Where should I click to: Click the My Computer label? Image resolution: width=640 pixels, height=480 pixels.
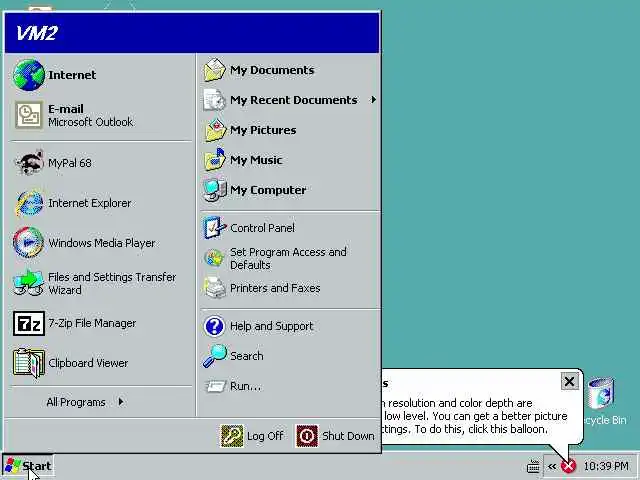tap(268, 190)
